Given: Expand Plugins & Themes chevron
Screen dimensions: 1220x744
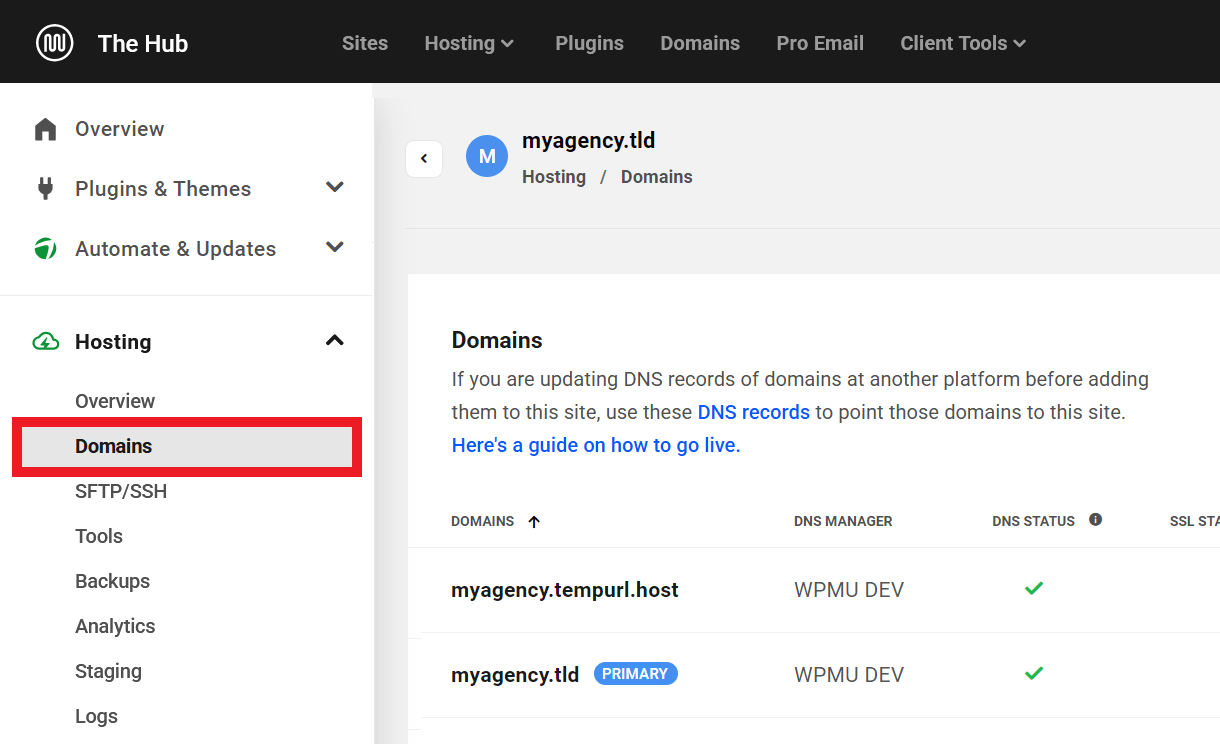Looking at the screenshot, I should 335,187.
